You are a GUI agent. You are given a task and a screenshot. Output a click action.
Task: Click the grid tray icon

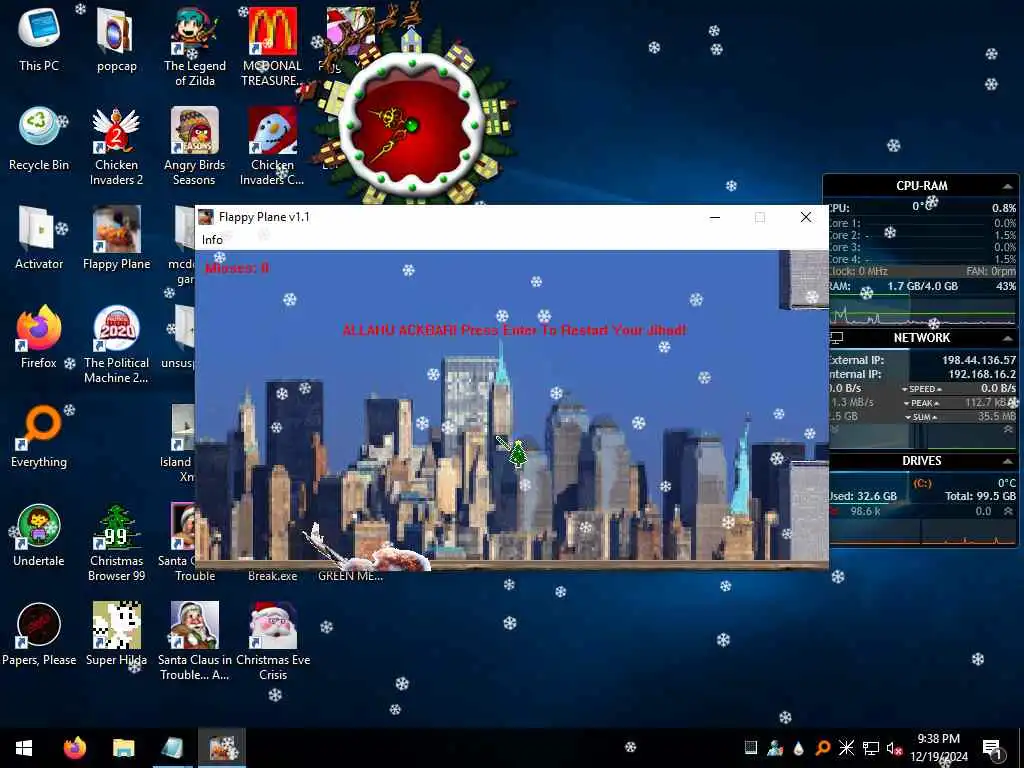(750, 748)
